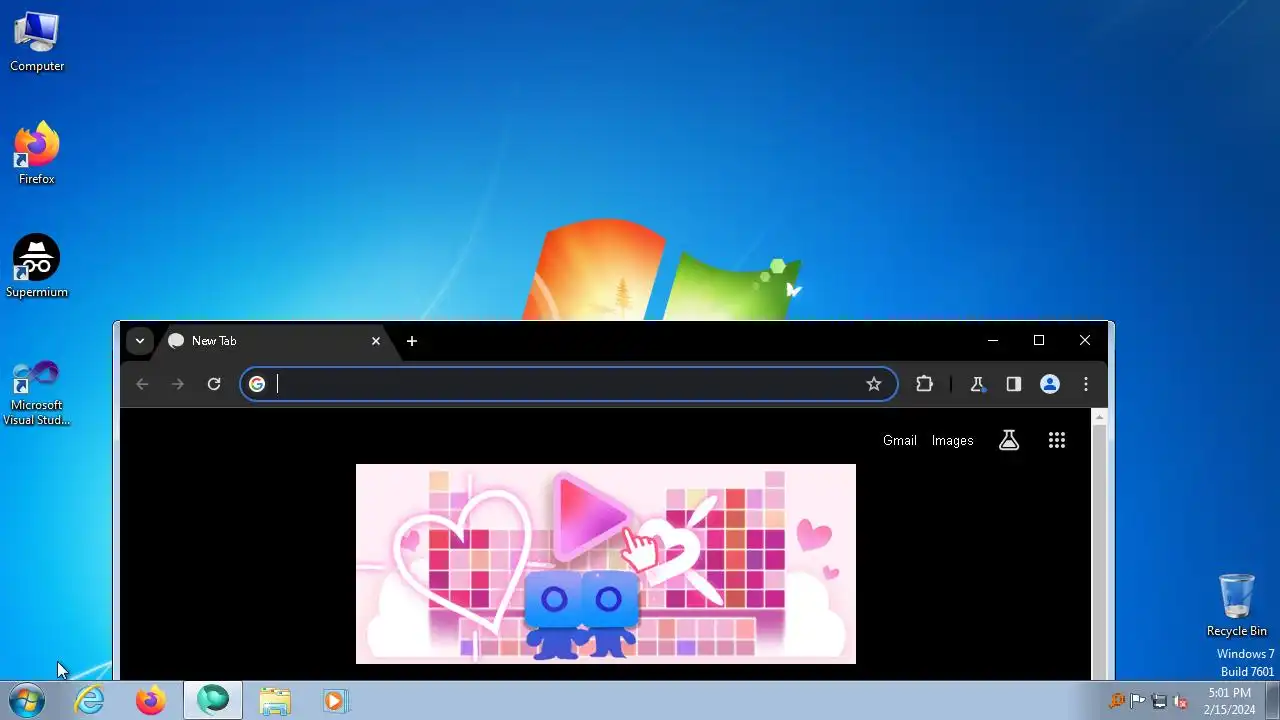The width and height of the screenshot is (1280, 720).
Task: Maximize the browser window
Action: 1039,341
